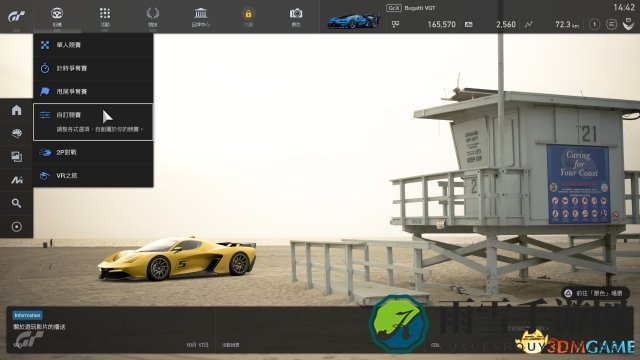The height and width of the screenshot is (360, 640).
Task: Click the triangle 'go to Scapes' prompt button
Action: point(595,293)
